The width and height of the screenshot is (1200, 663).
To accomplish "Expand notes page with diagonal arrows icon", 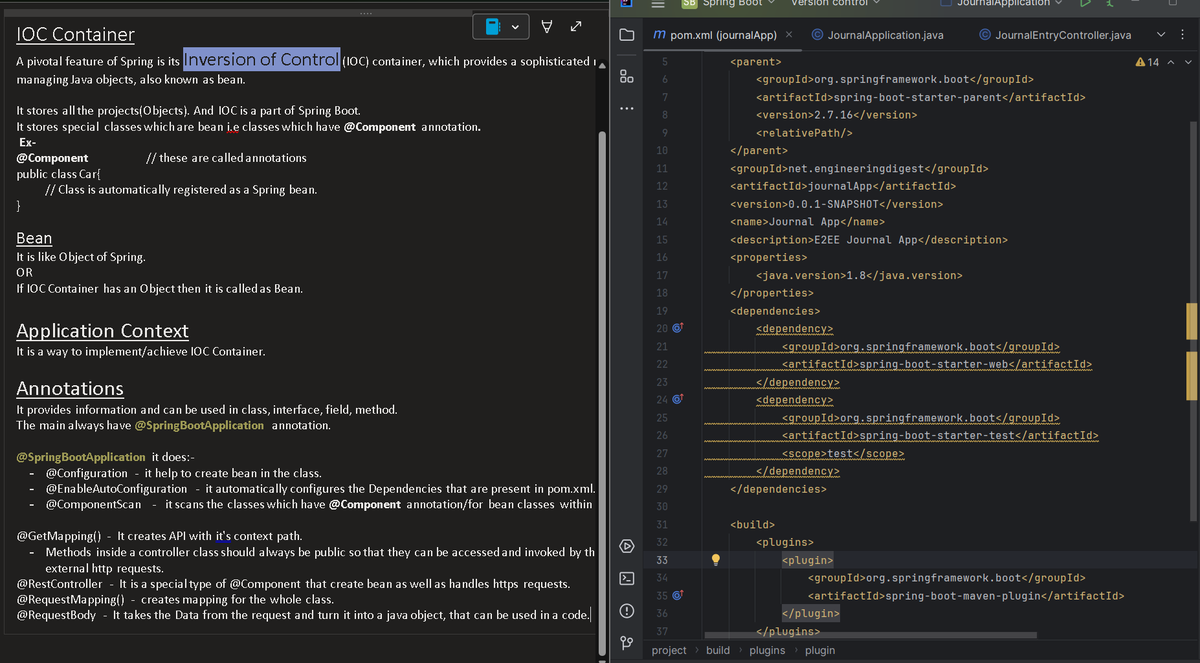I will (x=578, y=27).
